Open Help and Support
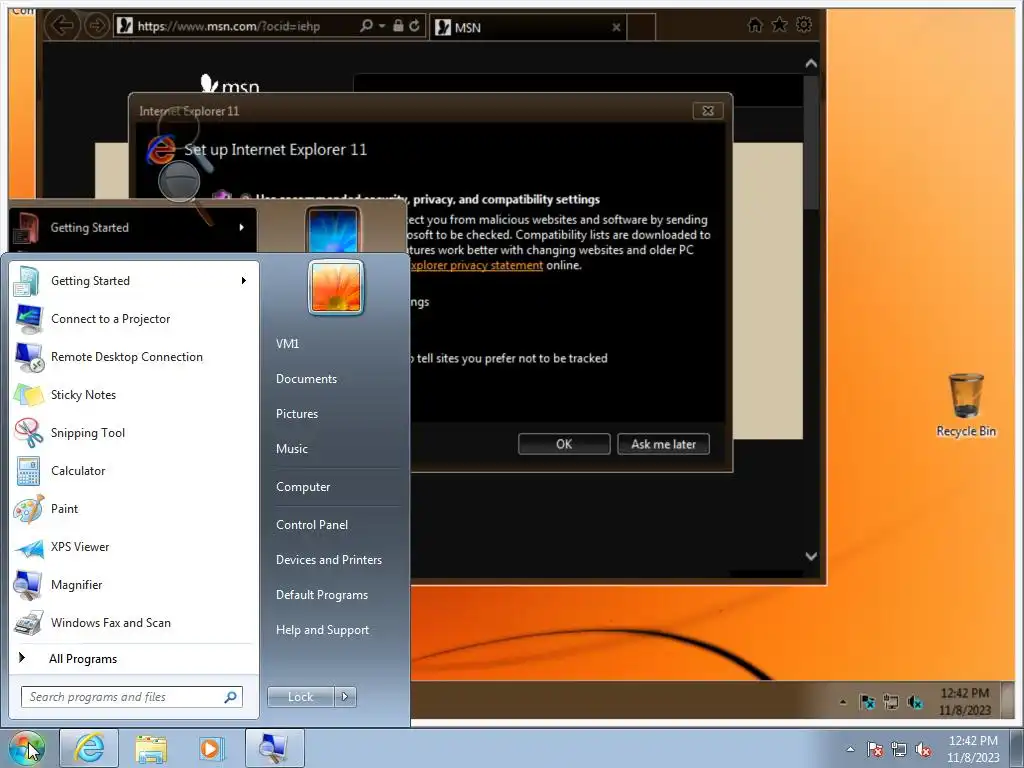The height and width of the screenshot is (768, 1024). [323, 630]
